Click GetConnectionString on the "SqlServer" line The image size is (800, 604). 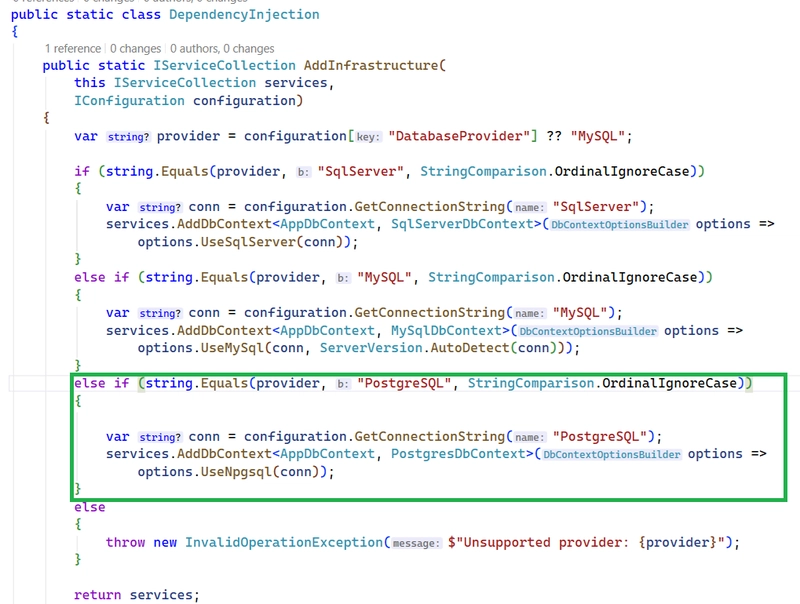point(430,207)
